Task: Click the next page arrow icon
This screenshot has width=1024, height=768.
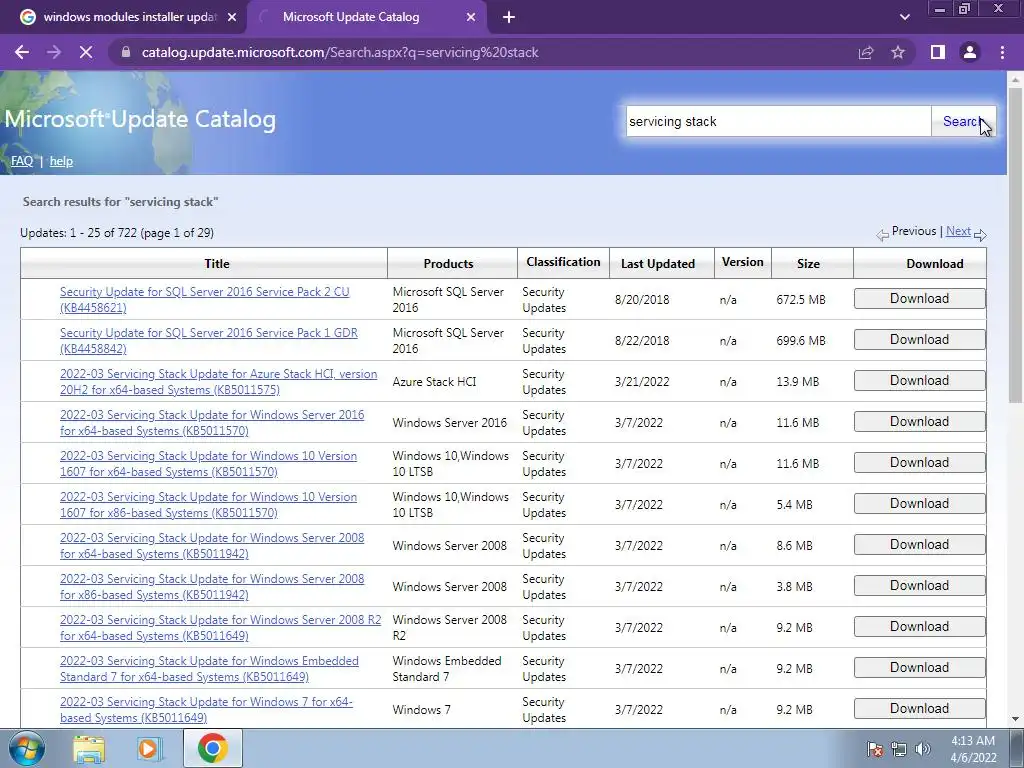Action: click(x=980, y=234)
